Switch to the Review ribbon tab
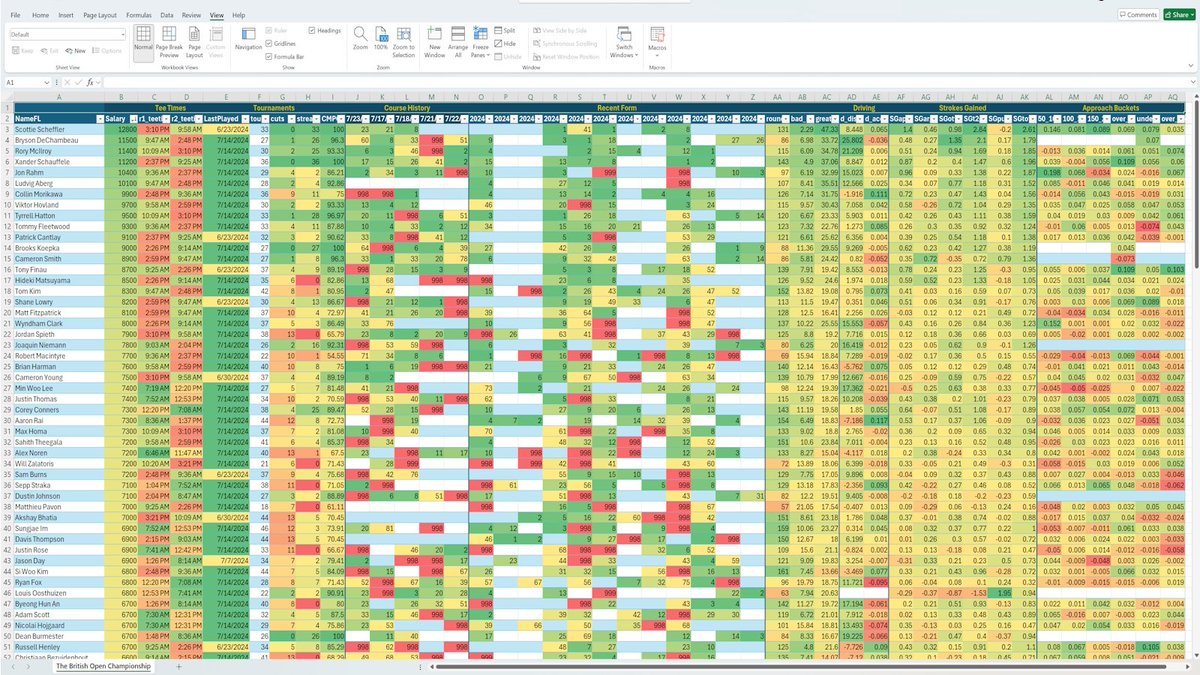1200x675 pixels. pyautogui.click(x=192, y=16)
